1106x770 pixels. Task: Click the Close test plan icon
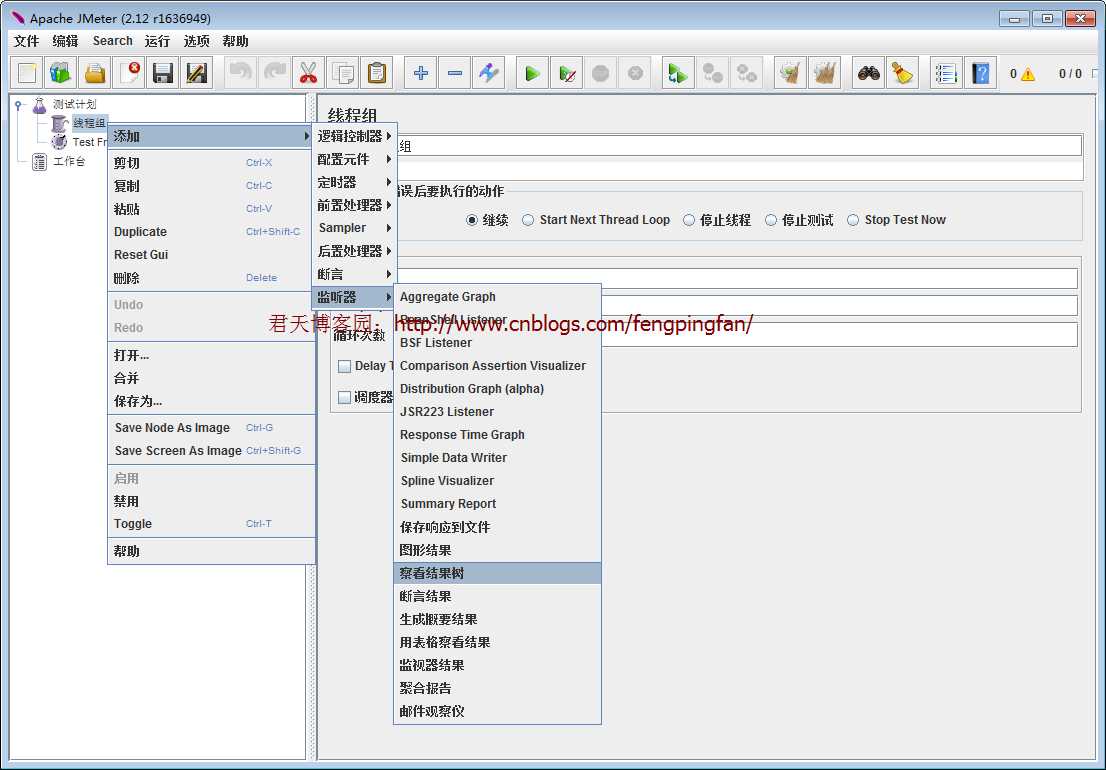click(x=128, y=73)
